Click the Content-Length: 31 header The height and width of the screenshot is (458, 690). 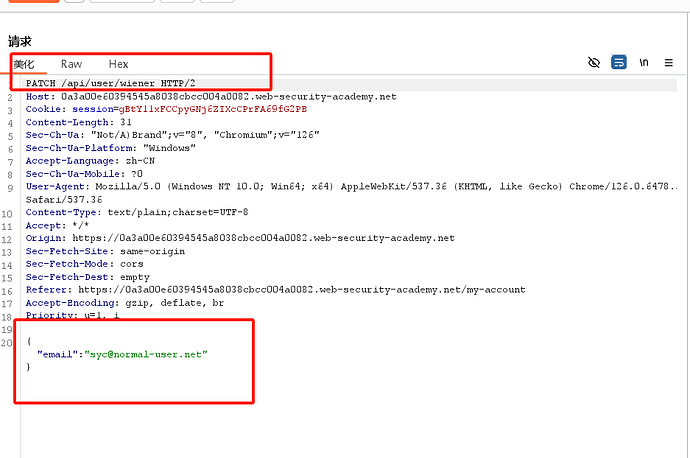click(78, 122)
